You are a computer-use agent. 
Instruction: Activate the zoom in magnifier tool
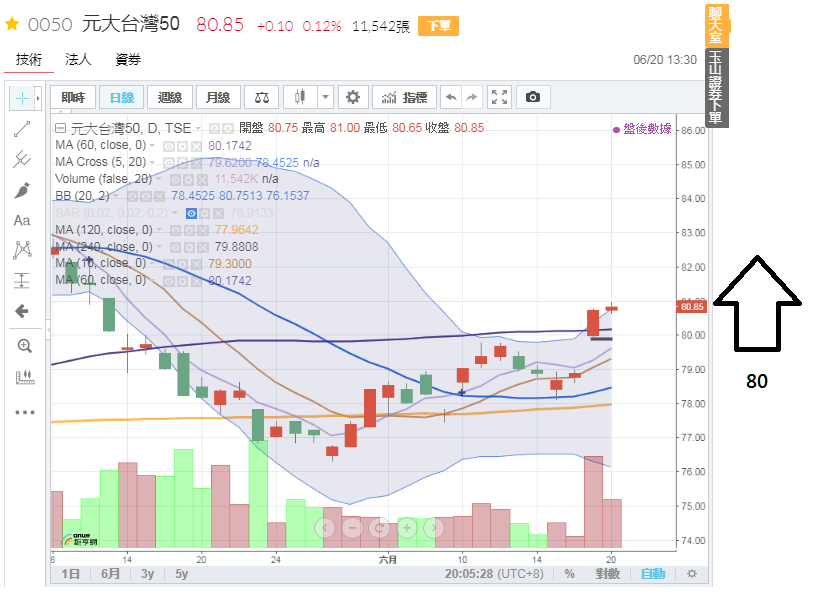click(x=24, y=346)
